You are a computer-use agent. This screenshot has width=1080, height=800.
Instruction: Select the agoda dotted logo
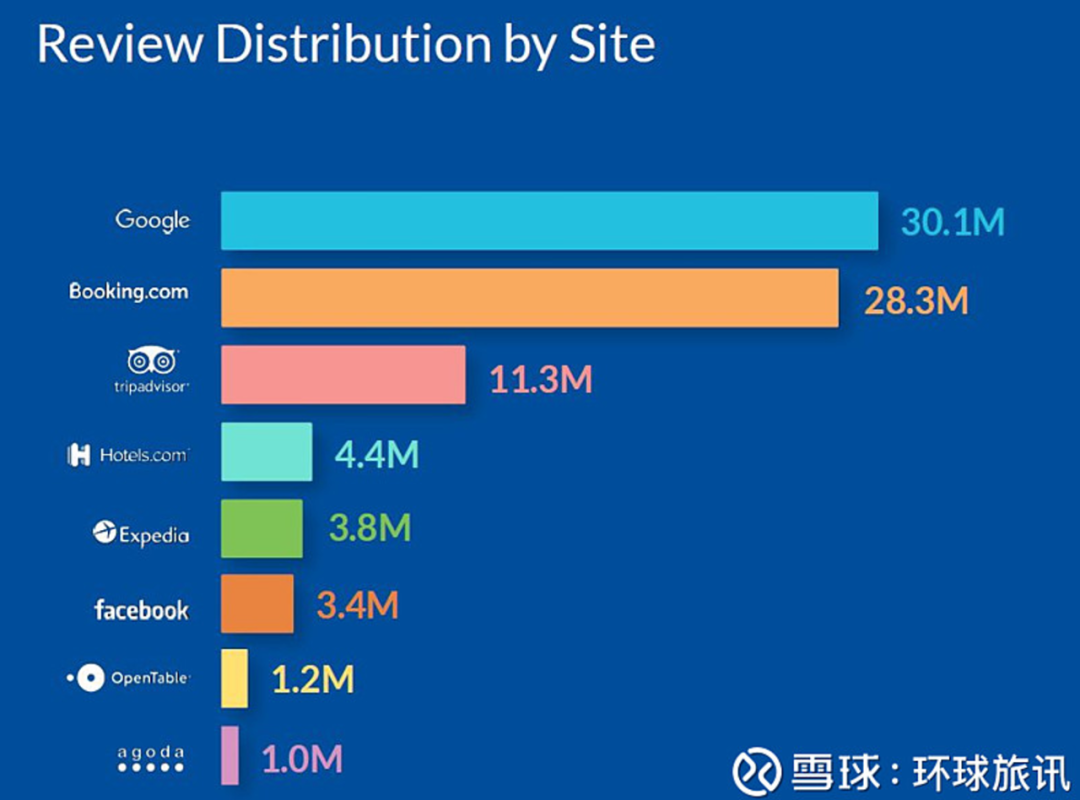coord(151,759)
